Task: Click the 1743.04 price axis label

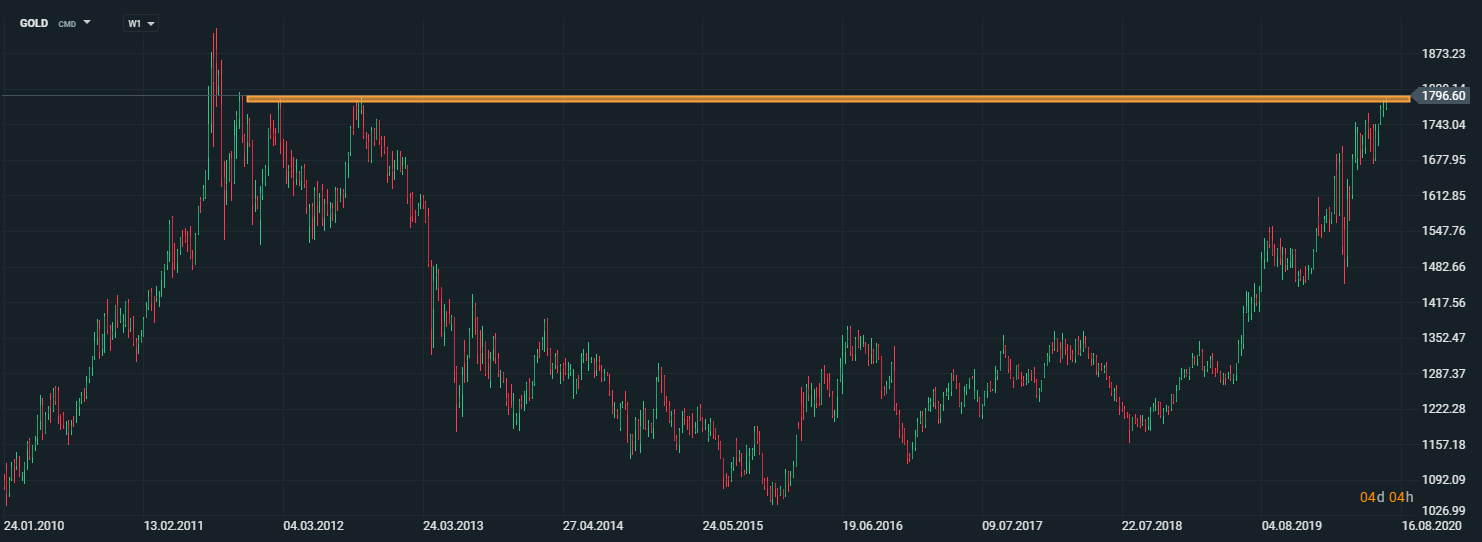Action: [x=1444, y=124]
